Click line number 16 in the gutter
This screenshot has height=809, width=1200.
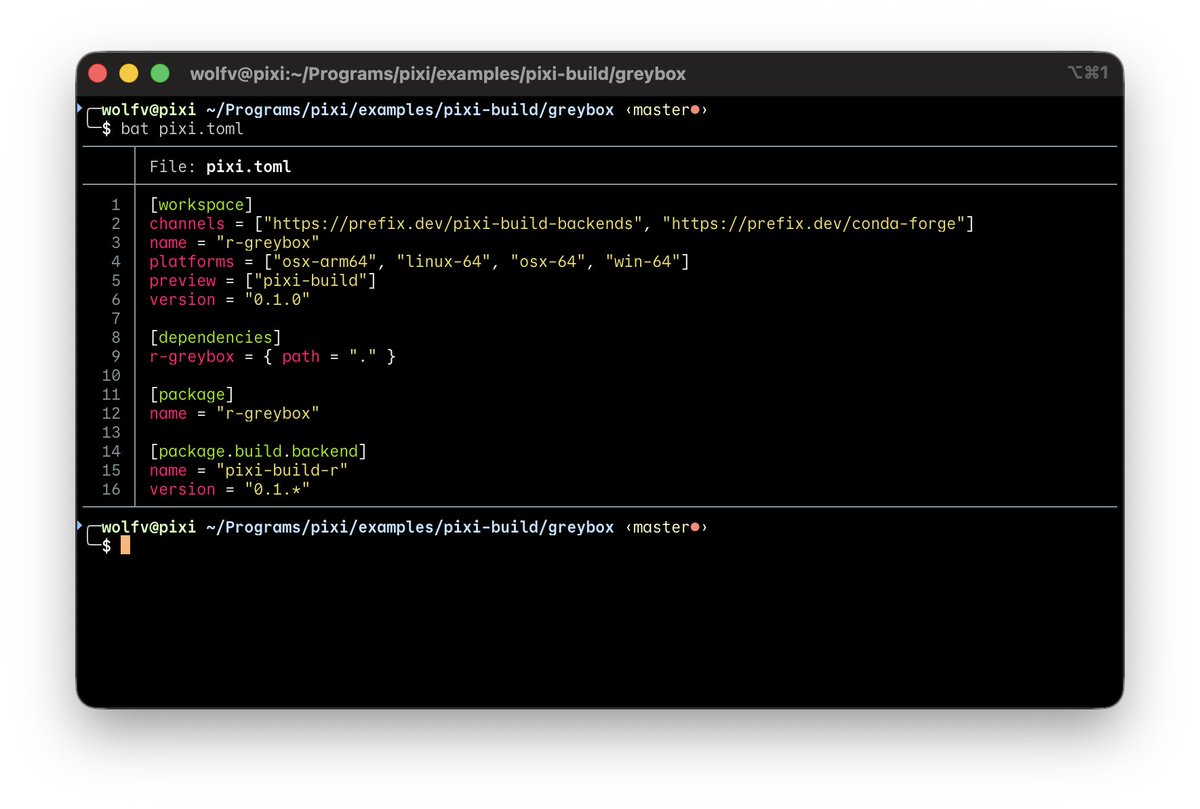click(x=111, y=490)
